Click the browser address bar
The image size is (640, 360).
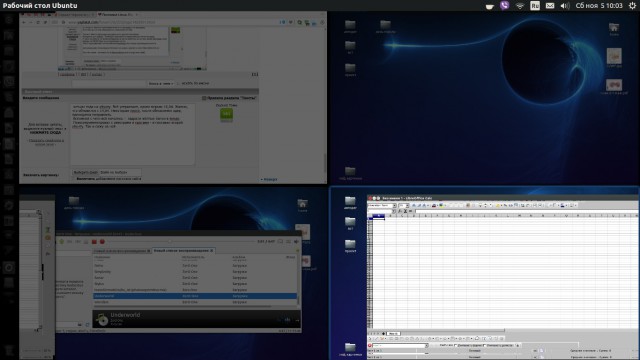click(x=171, y=22)
